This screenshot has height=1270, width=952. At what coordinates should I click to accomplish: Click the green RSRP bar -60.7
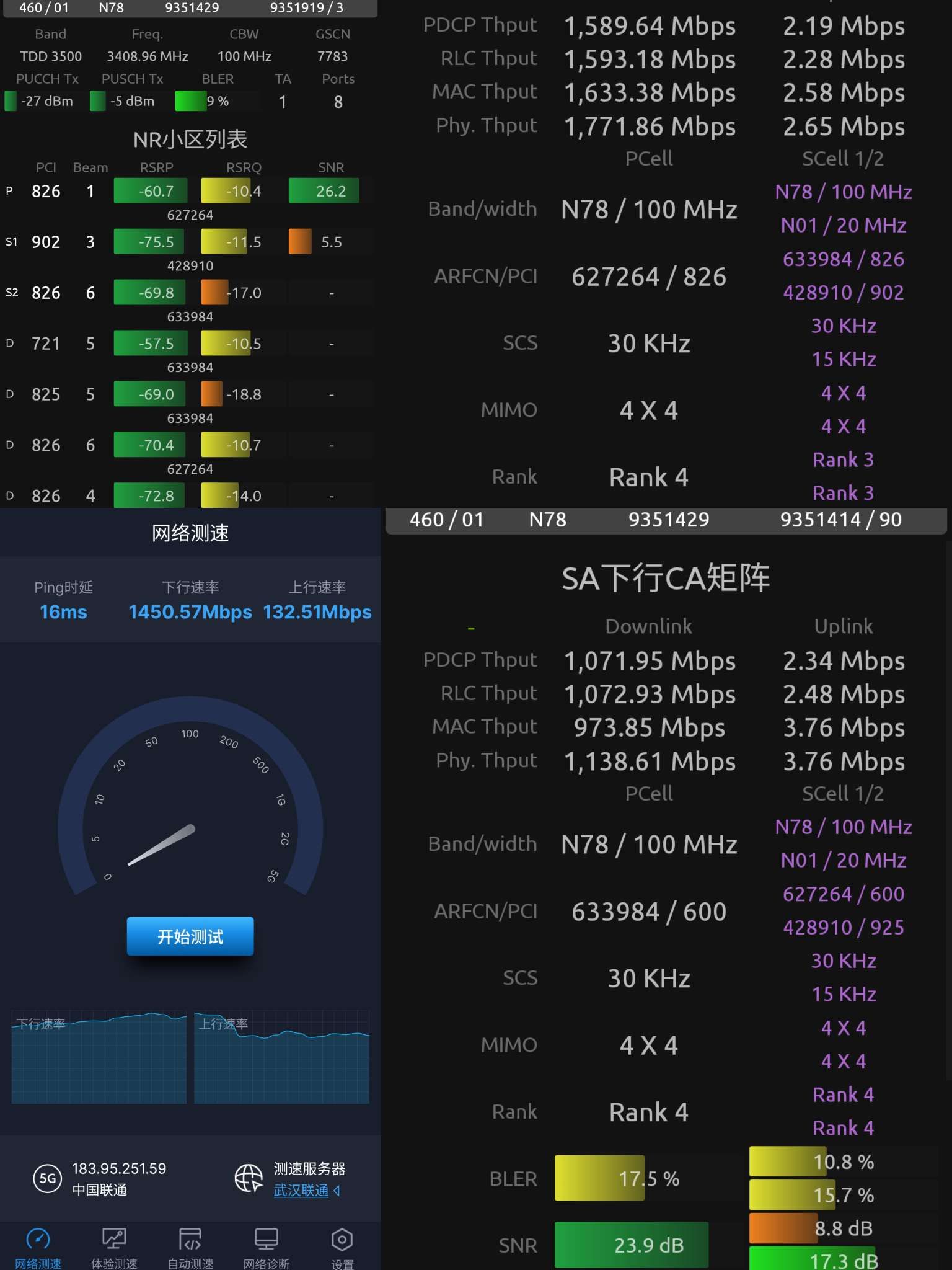[x=151, y=191]
